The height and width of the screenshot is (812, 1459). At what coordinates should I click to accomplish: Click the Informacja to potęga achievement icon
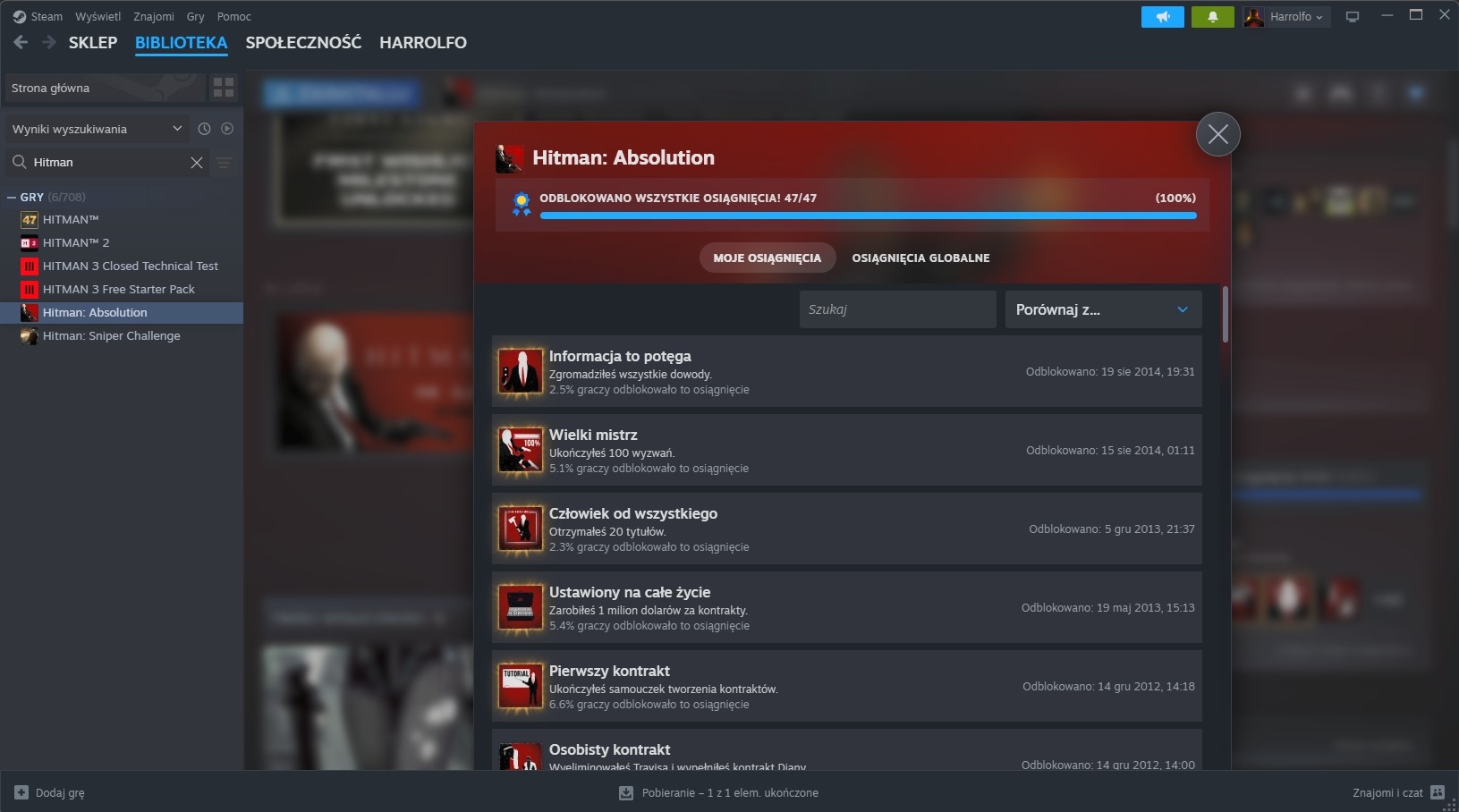(x=520, y=371)
